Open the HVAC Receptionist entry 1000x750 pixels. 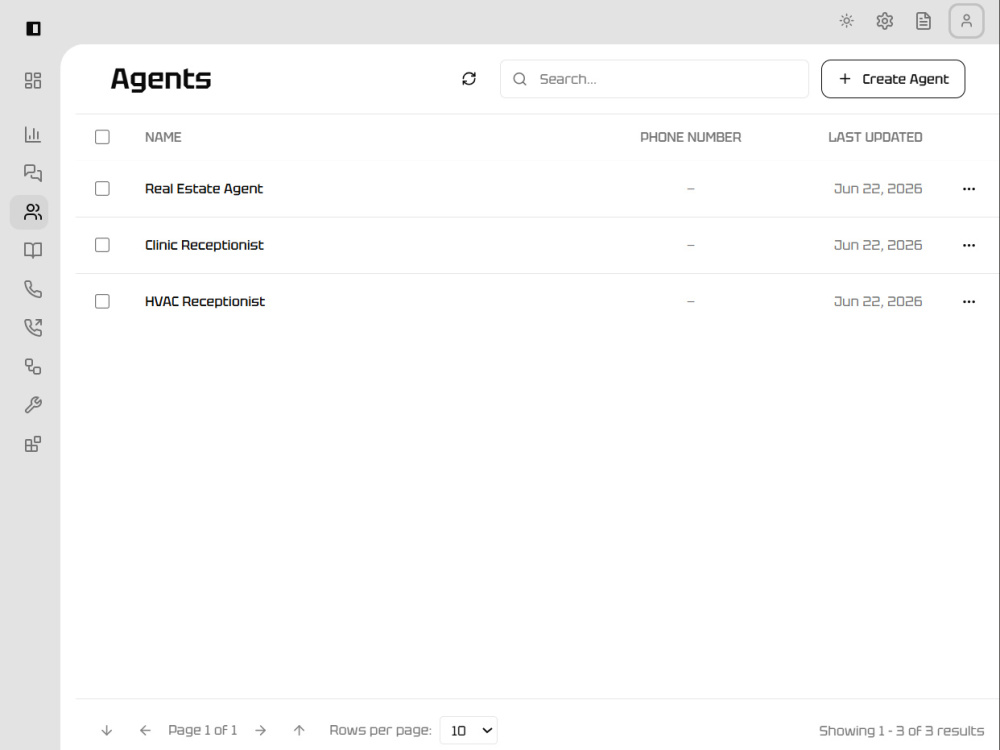pyautogui.click(x=205, y=301)
